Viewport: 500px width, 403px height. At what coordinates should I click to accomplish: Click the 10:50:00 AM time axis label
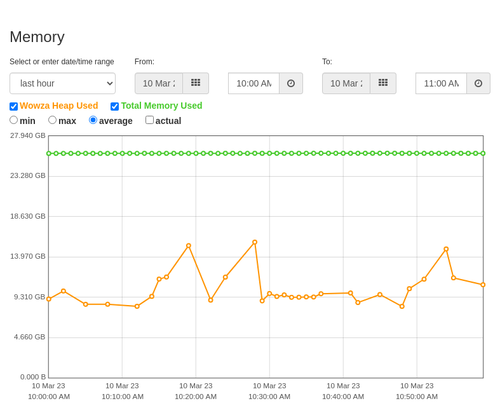(417, 397)
